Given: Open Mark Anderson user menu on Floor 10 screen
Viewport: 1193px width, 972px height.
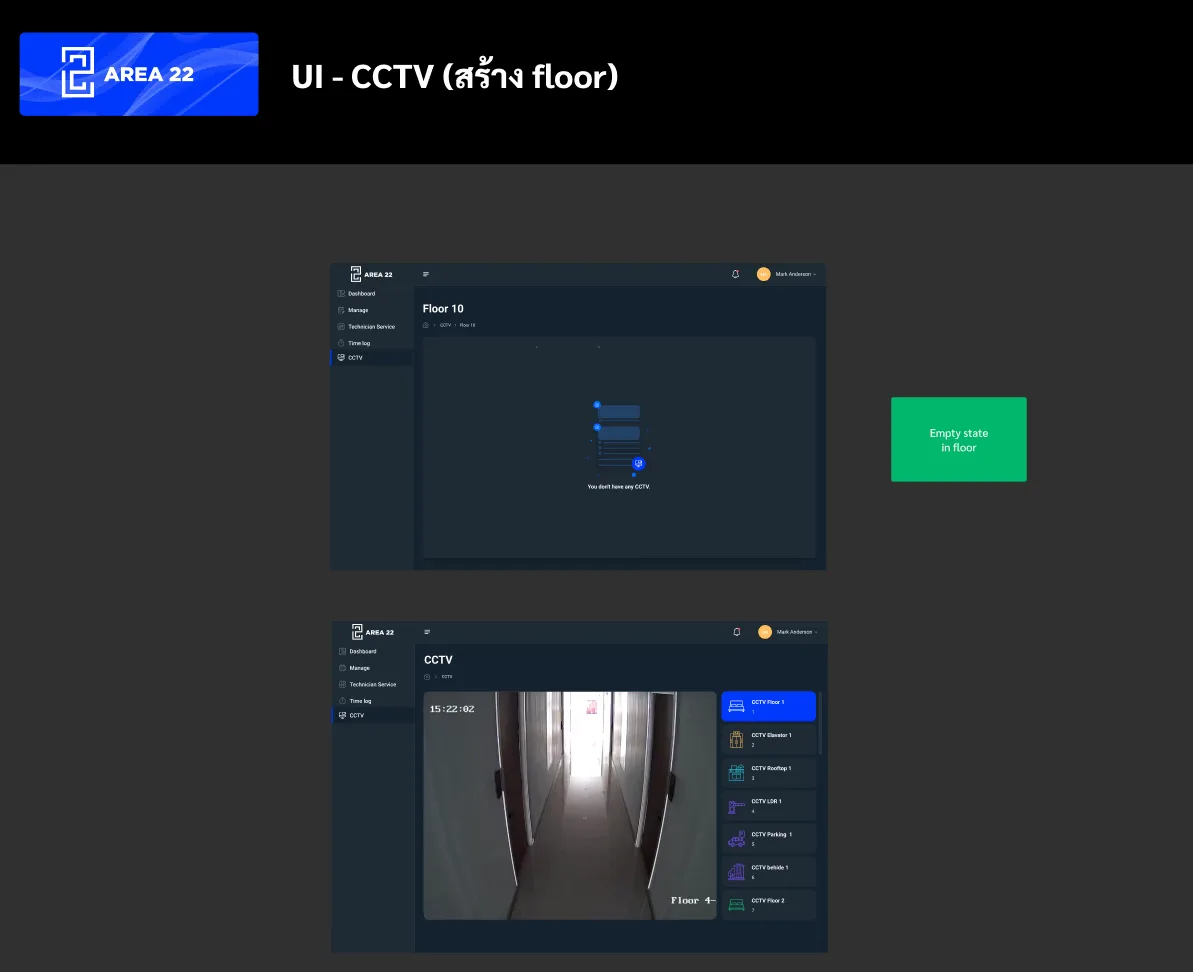Looking at the screenshot, I should pyautogui.click(x=787, y=274).
